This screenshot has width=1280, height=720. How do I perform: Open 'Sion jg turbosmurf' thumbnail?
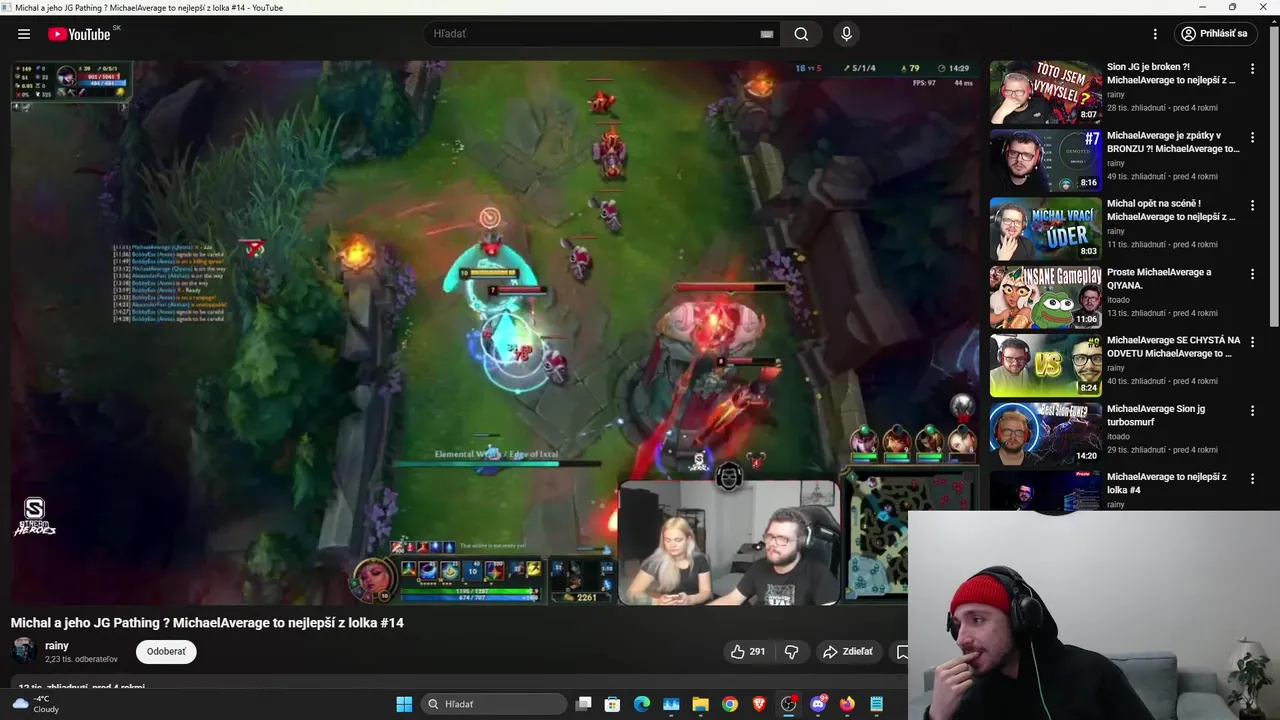click(1045, 434)
